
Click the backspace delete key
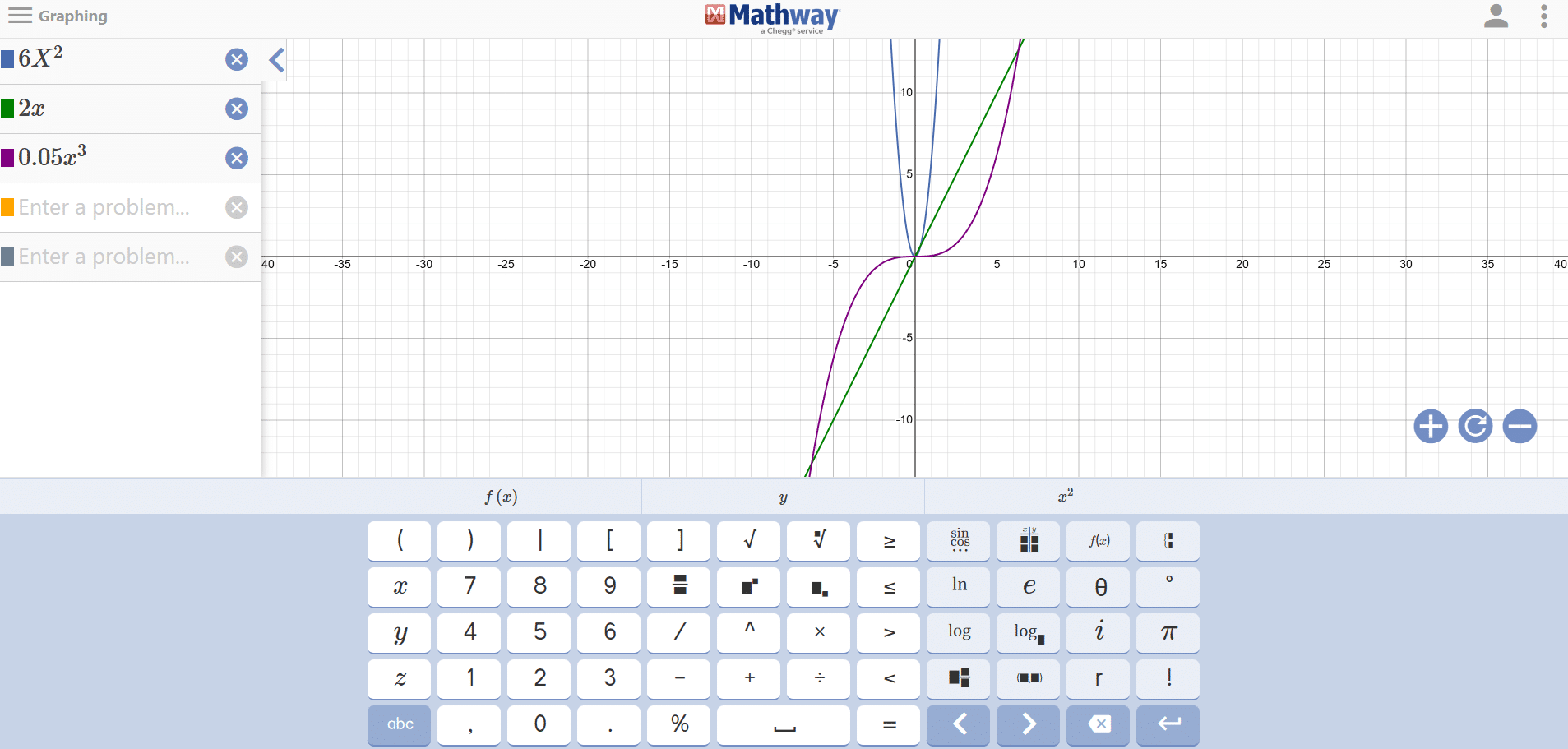(x=1099, y=724)
